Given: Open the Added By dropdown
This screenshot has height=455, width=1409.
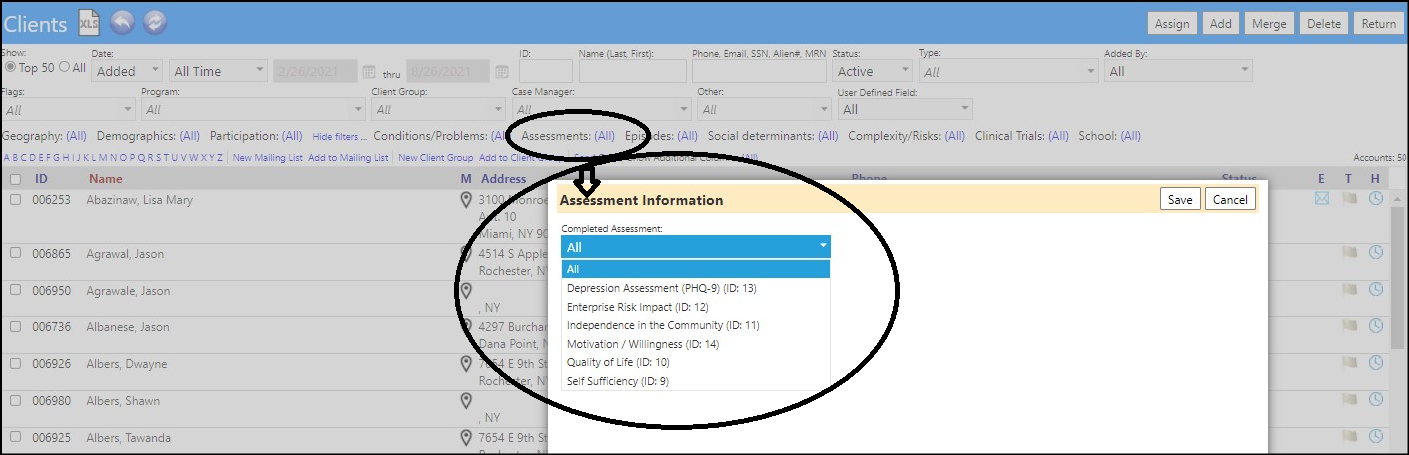Looking at the screenshot, I should pyautogui.click(x=1178, y=71).
